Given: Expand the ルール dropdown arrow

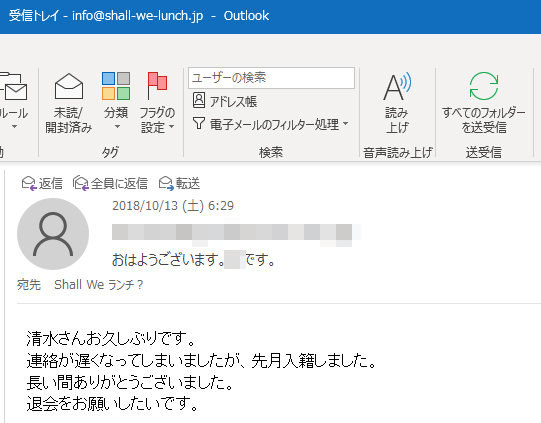Looking at the screenshot, I should [x=14, y=127].
